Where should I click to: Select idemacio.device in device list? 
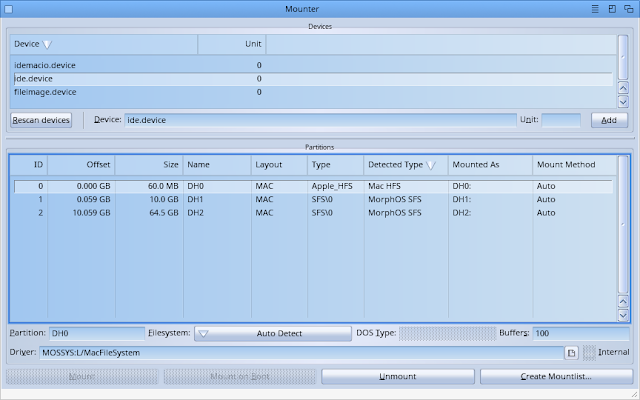(x=313, y=65)
